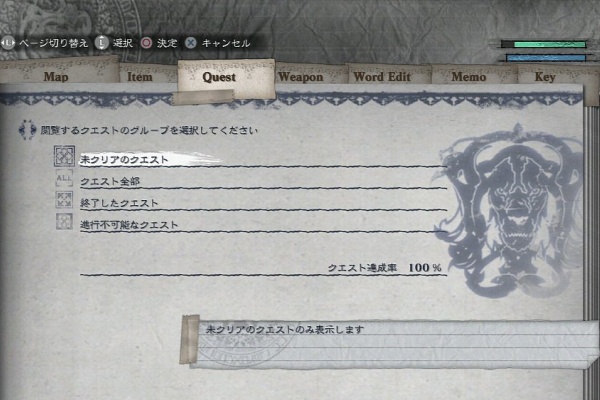Click the L1 page switch icon
600x400 pixels.
(8, 43)
